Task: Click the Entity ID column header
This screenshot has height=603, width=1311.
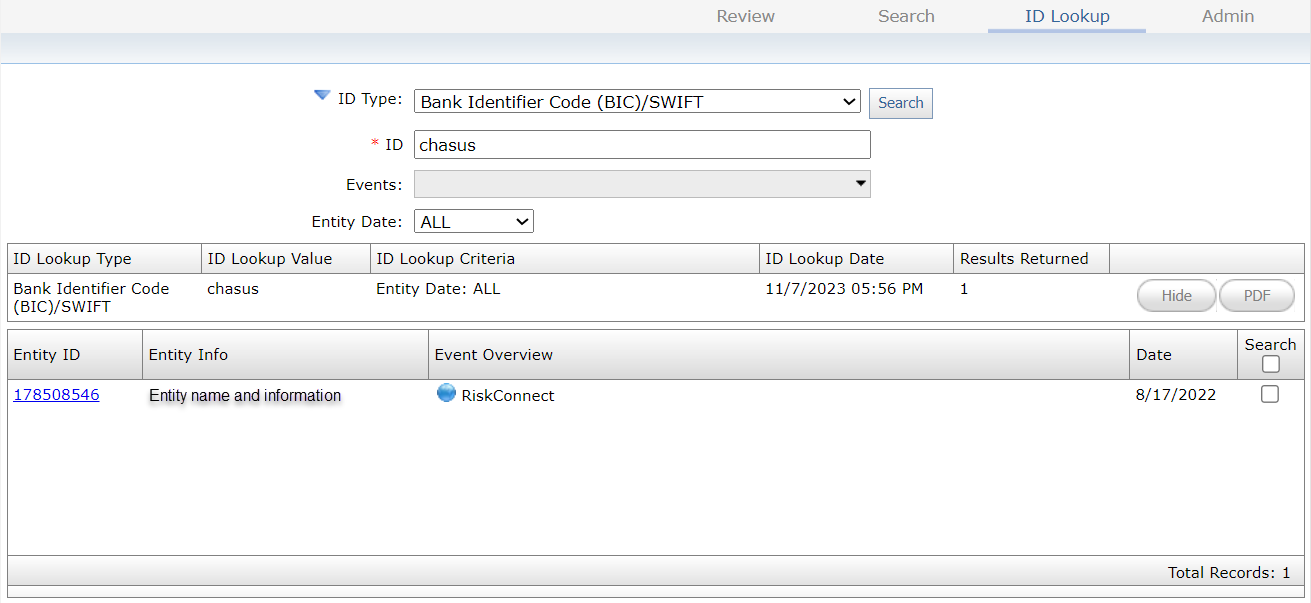Action: [47, 355]
